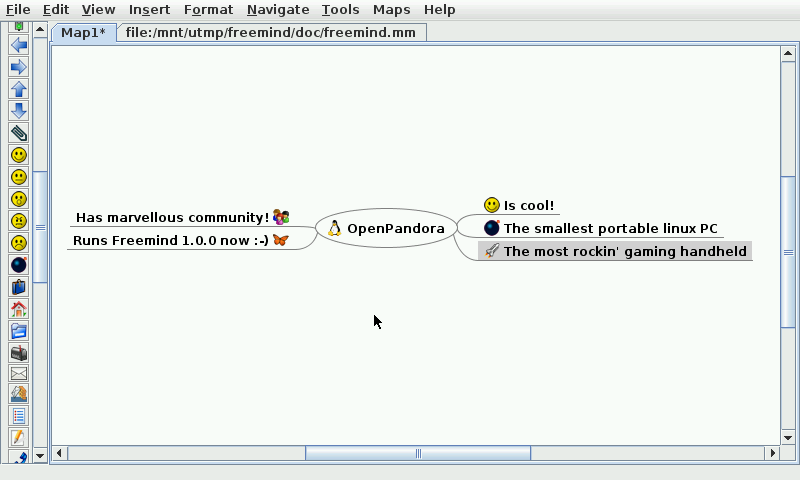The width and height of the screenshot is (800, 480).
Task: Click the horizontal scrollbar thumb
Action: (418, 453)
